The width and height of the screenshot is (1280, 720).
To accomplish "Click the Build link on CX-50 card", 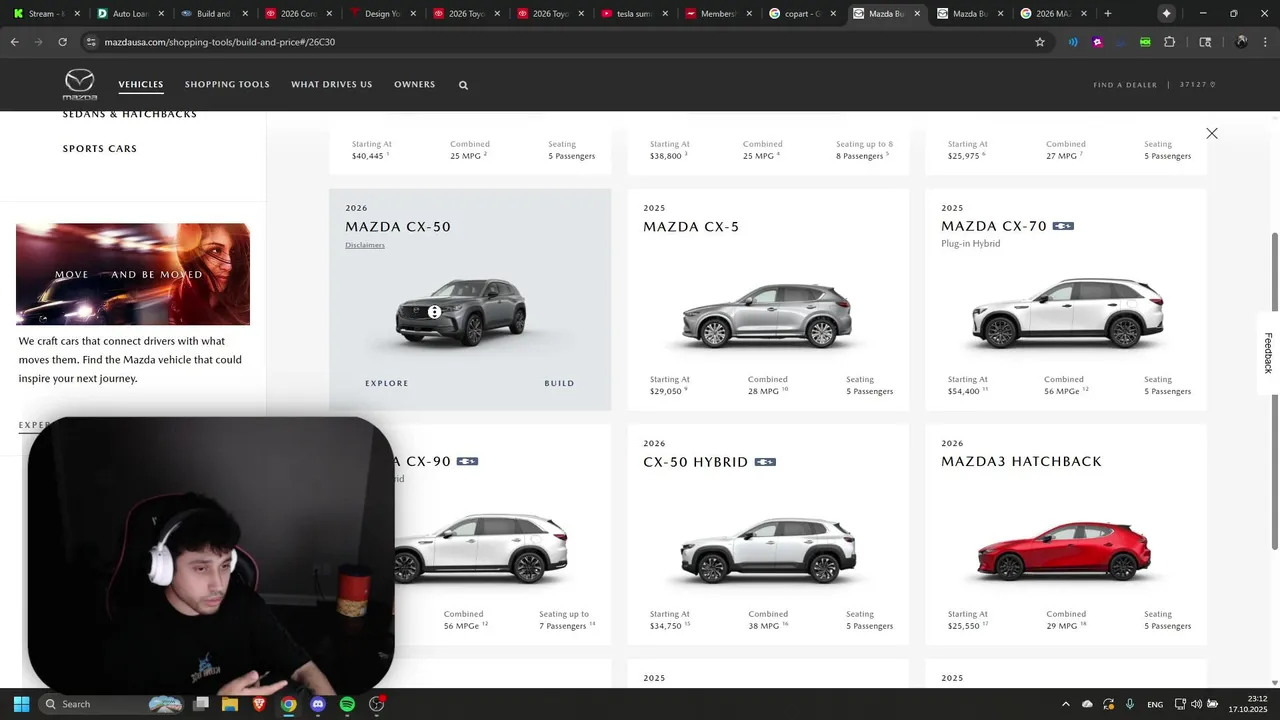I will (559, 383).
